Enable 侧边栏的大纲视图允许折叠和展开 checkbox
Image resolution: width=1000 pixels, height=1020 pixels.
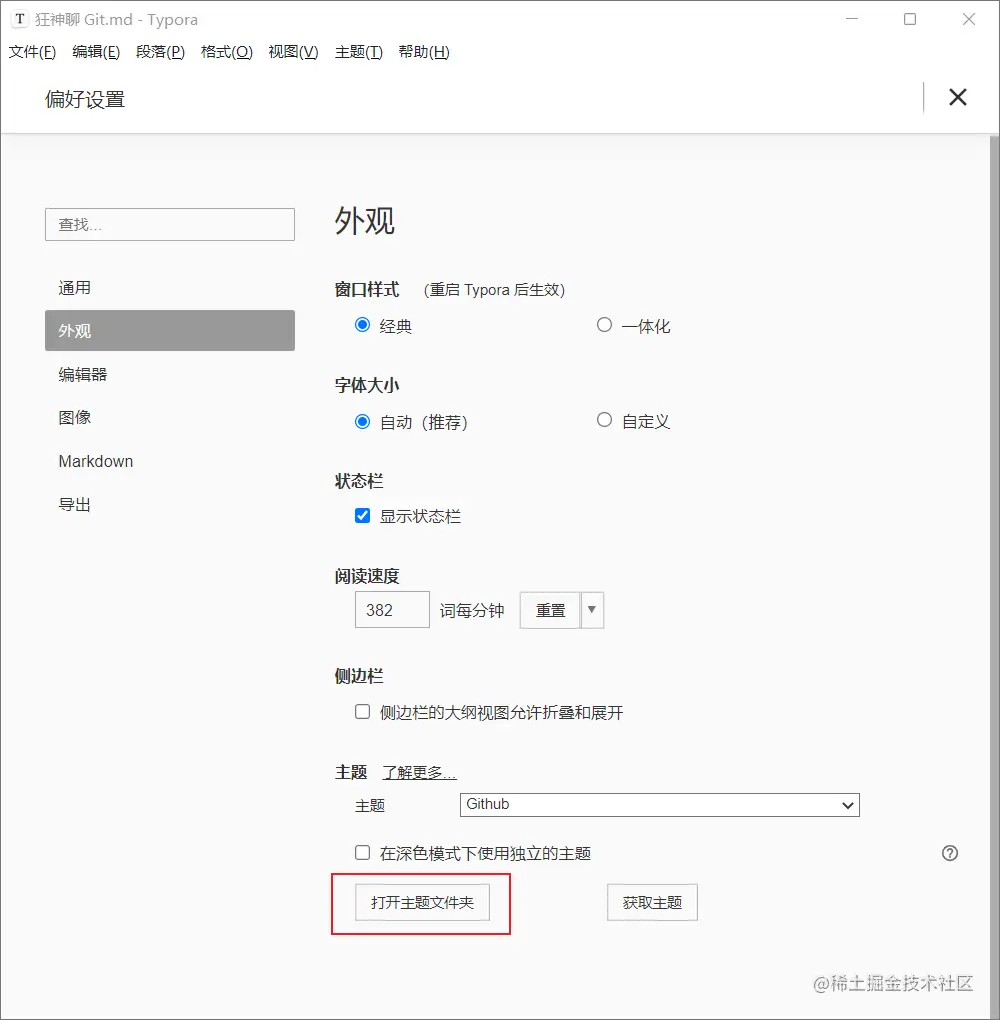pos(362,712)
